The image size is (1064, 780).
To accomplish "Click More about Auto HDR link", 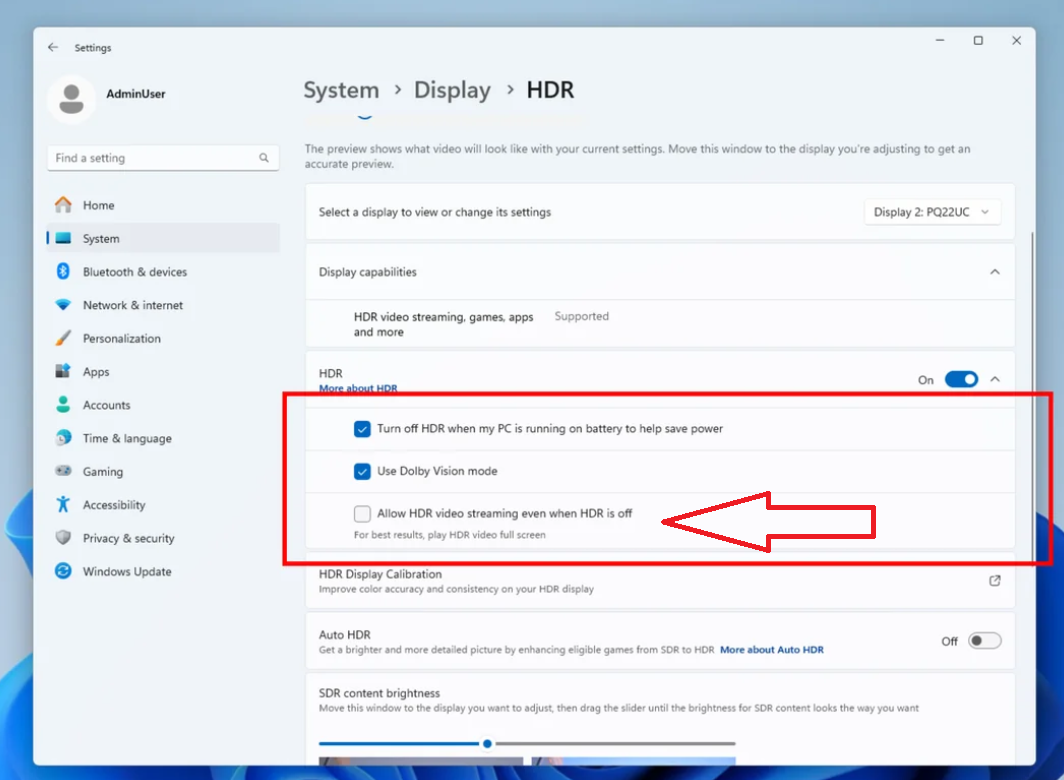I will (x=772, y=650).
